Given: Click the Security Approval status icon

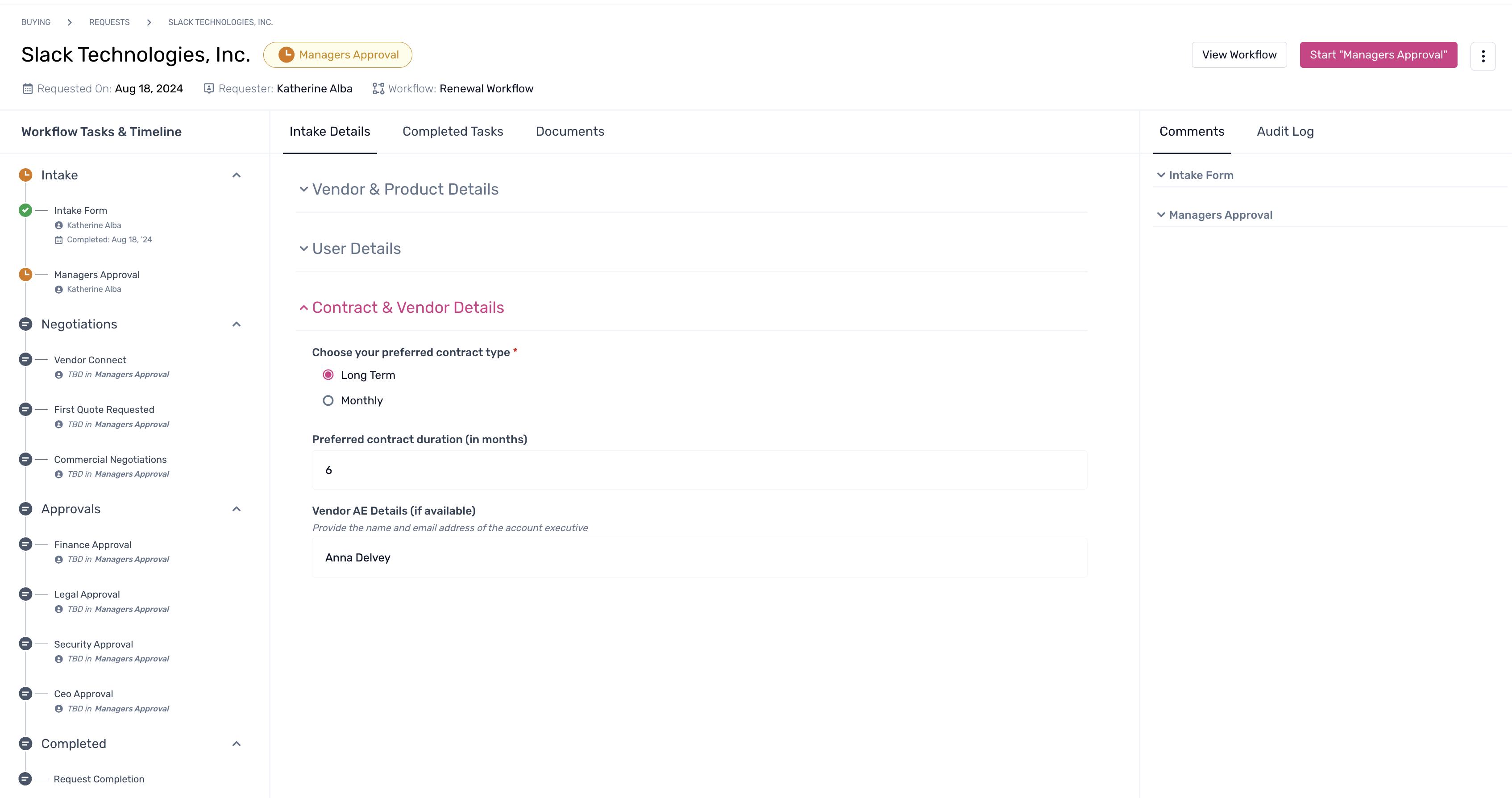Looking at the screenshot, I should [x=25, y=644].
